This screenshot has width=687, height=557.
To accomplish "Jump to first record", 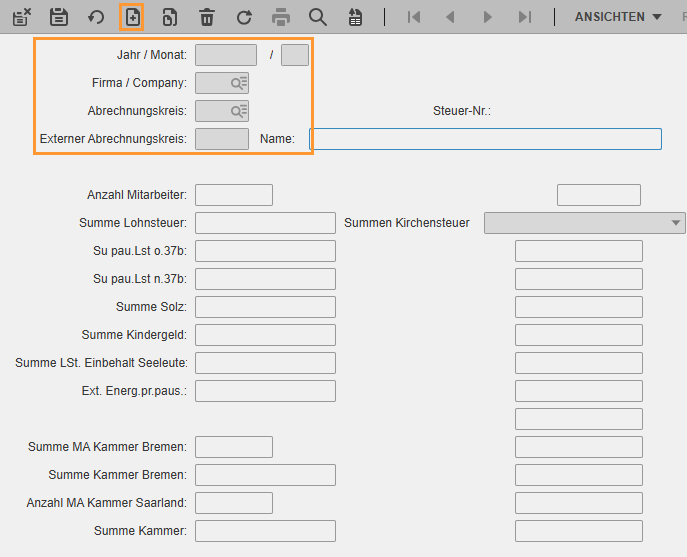I will (x=414, y=17).
